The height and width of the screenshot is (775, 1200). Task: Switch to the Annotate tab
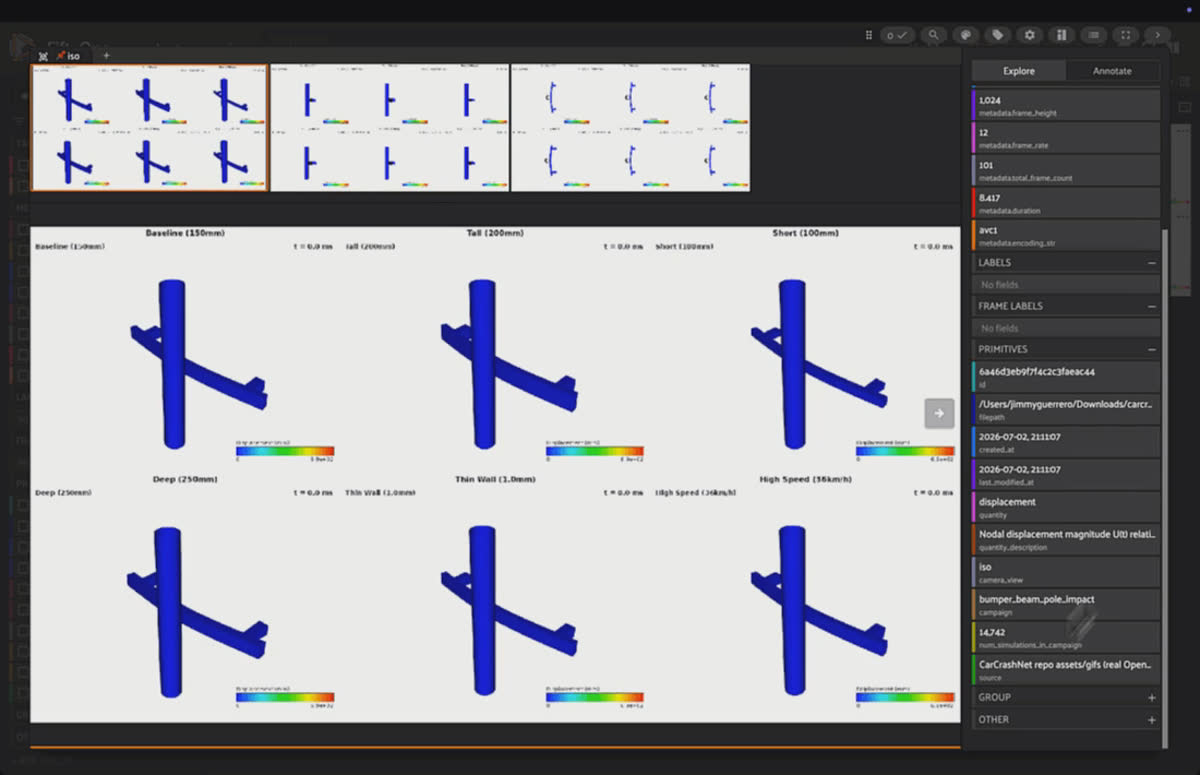tap(1112, 71)
